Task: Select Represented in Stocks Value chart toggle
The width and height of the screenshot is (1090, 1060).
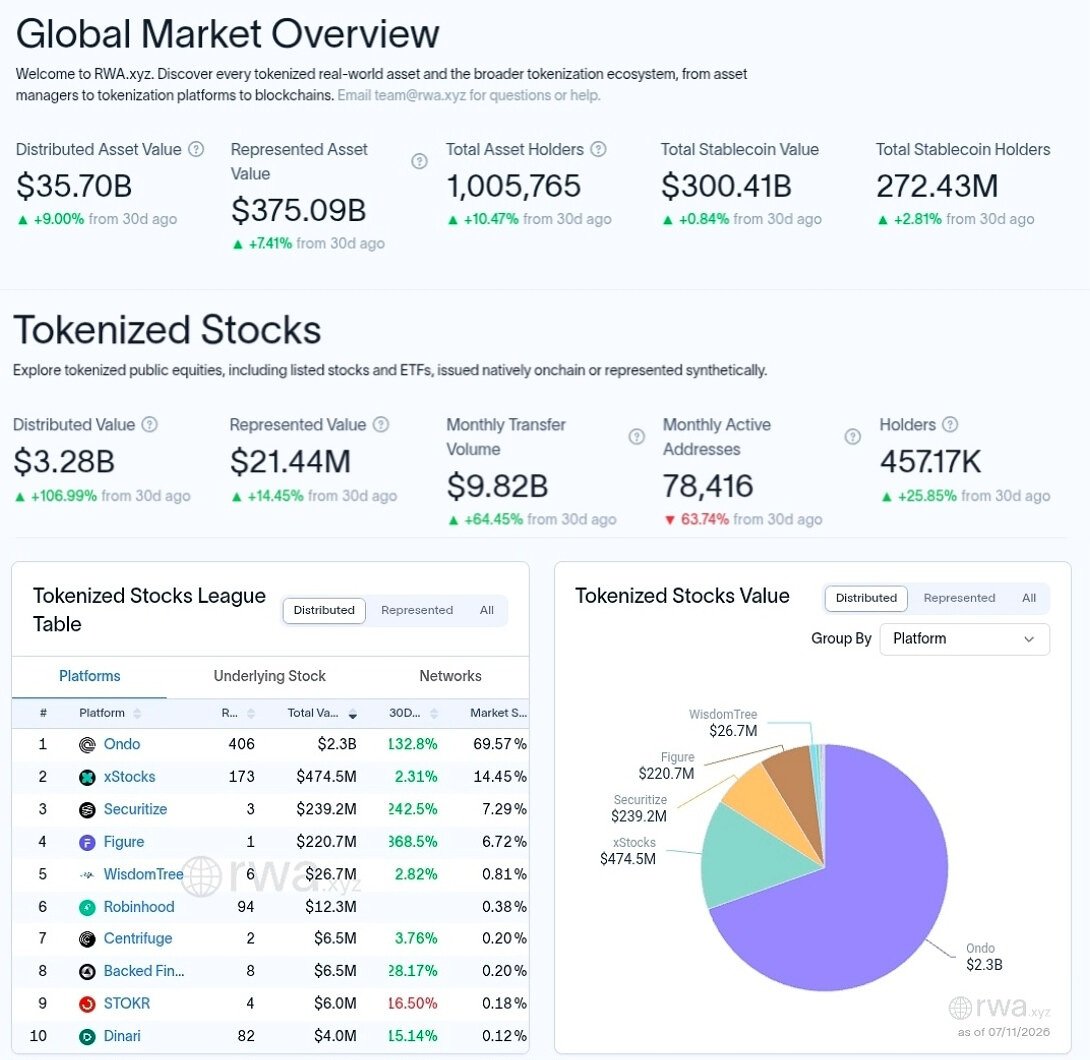Action: coord(959,598)
